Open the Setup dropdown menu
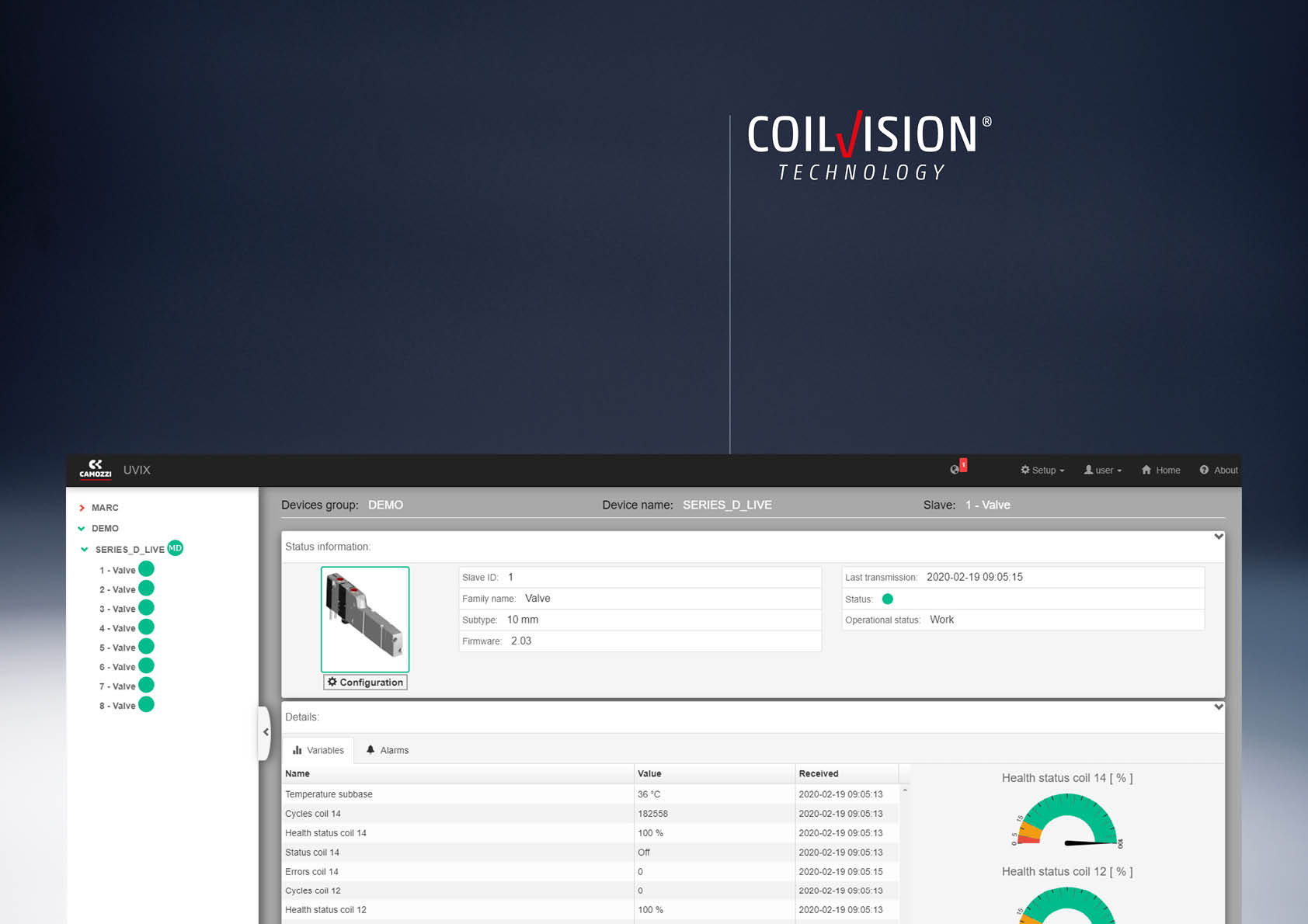The image size is (1308, 924). click(1042, 470)
